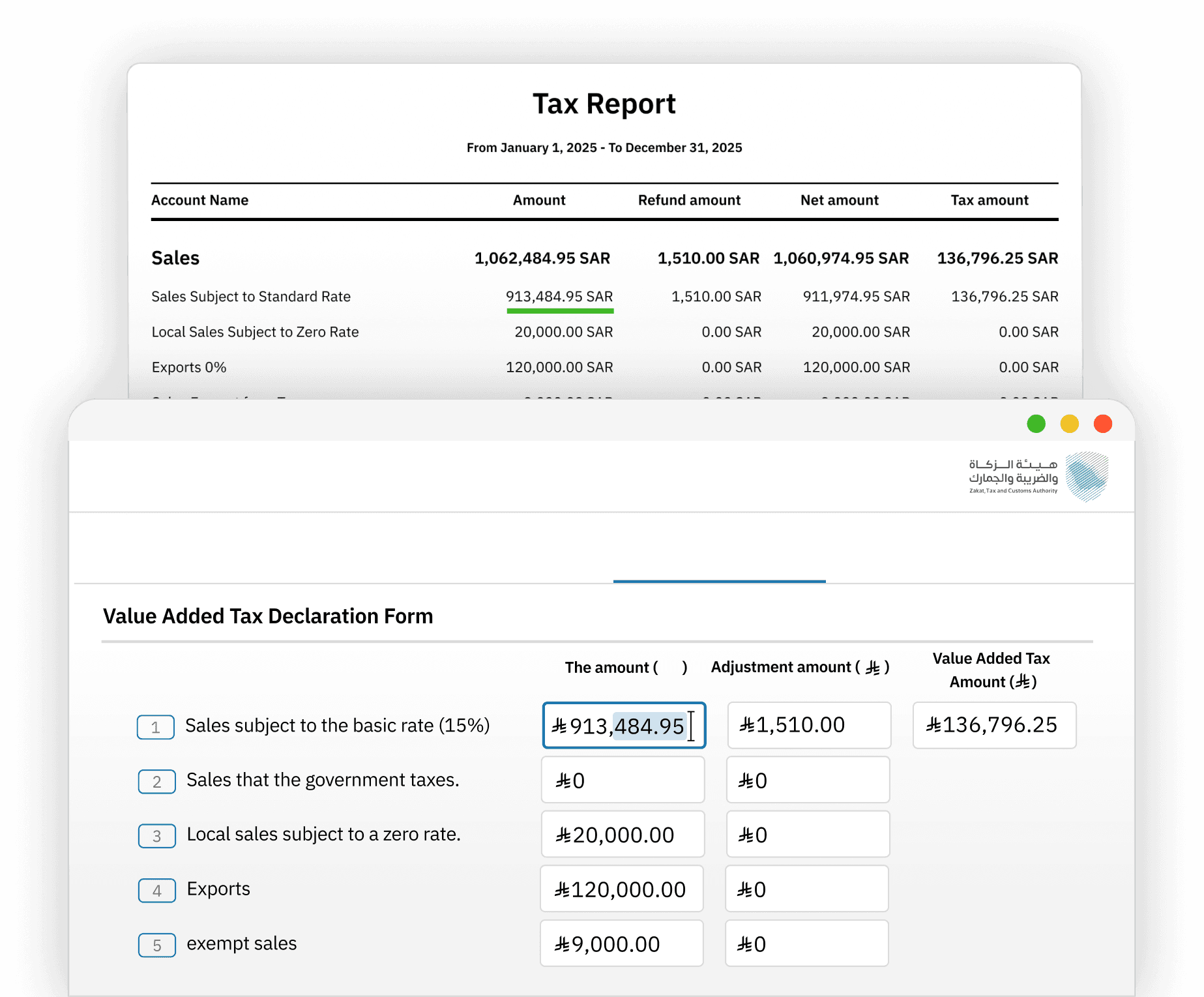
Task: Select the underlined 913,484.95 SAR amount link
Action: (559, 297)
